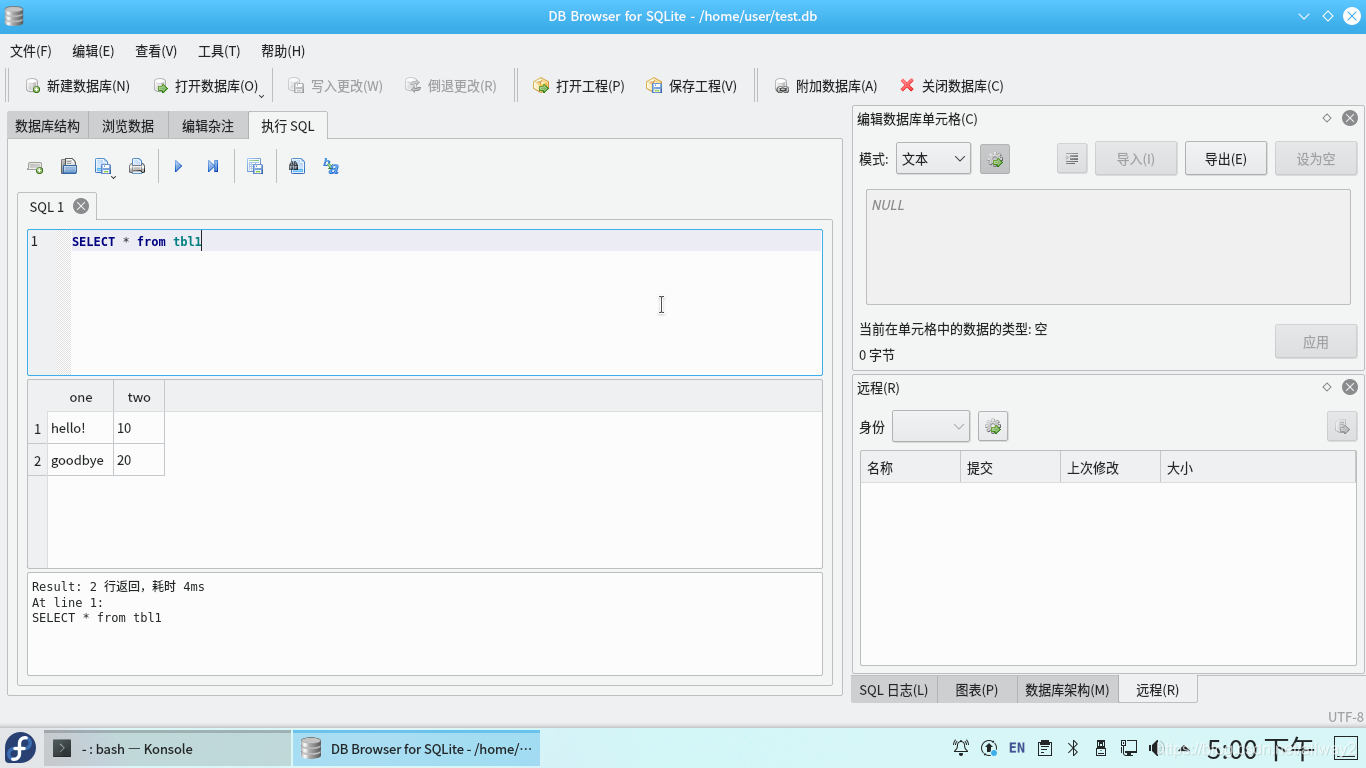Print the current SQL statement
Screen dimensions: 1366x768
click(137, 166)
